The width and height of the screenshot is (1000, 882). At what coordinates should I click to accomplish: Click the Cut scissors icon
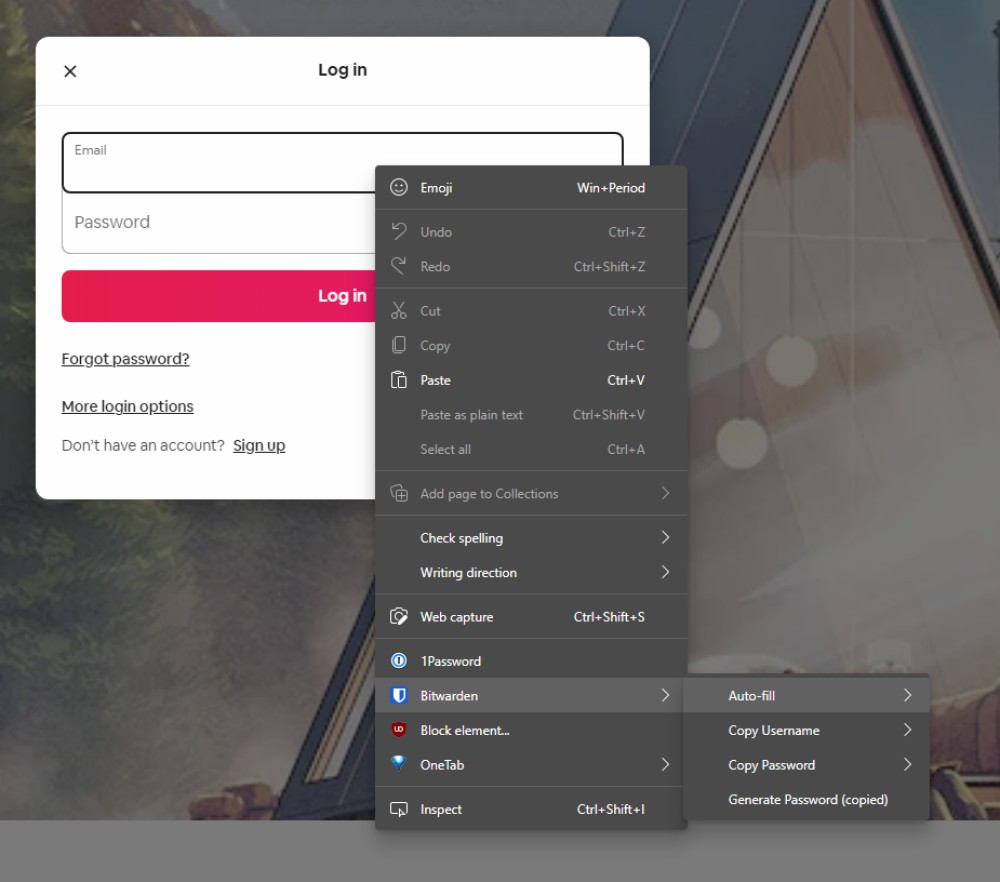[399, 311]
